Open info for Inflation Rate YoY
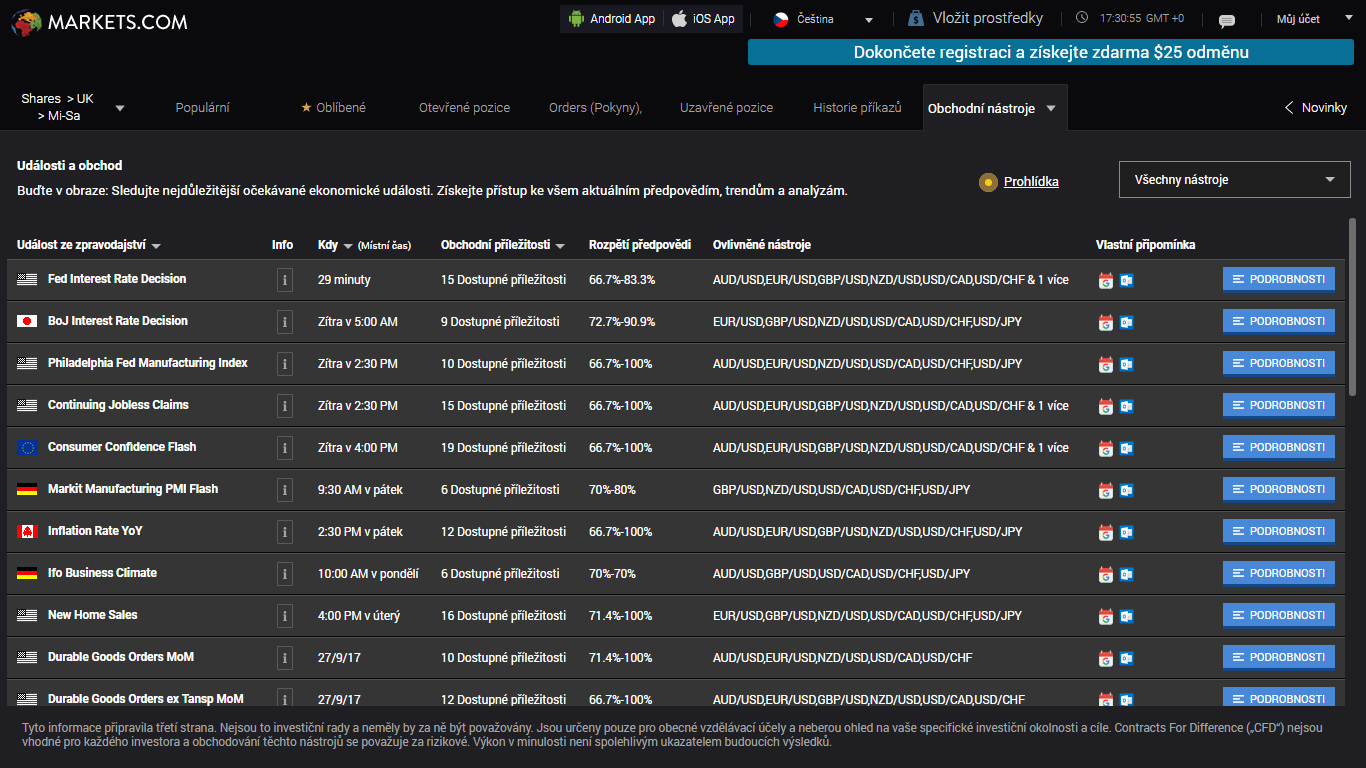Image resolution: width=1366 pixels, height=768 pixels. click(285, 532)
